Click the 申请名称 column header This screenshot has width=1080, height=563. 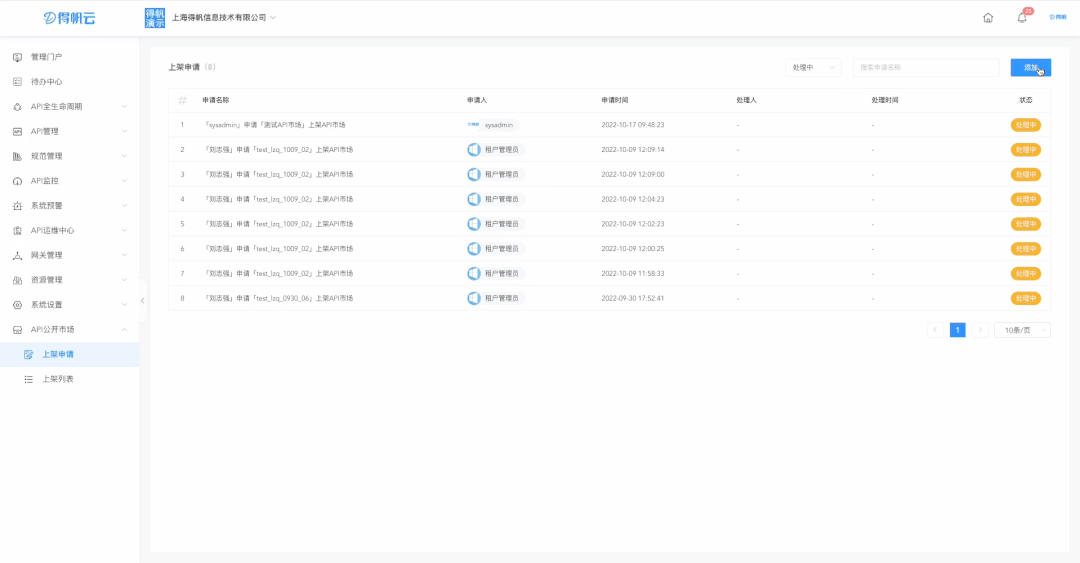click(216, 101)
